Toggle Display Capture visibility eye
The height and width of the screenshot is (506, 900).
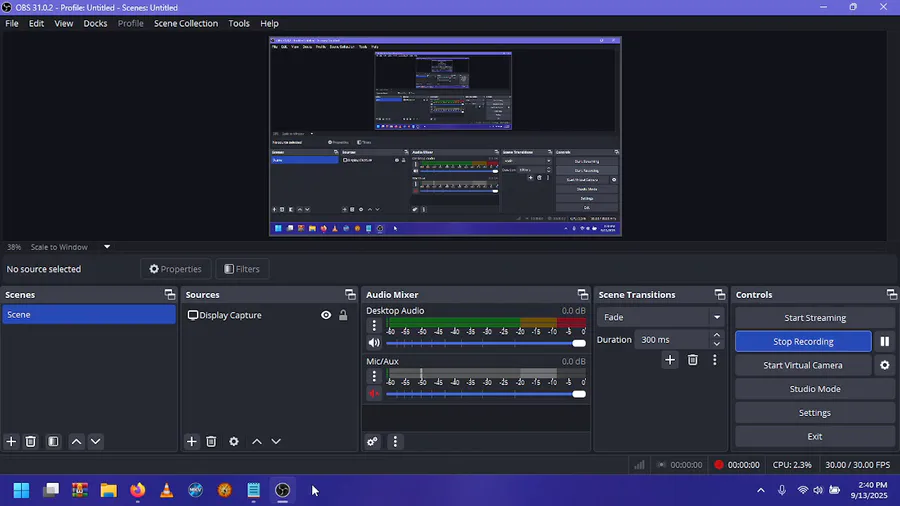[326, 315]
